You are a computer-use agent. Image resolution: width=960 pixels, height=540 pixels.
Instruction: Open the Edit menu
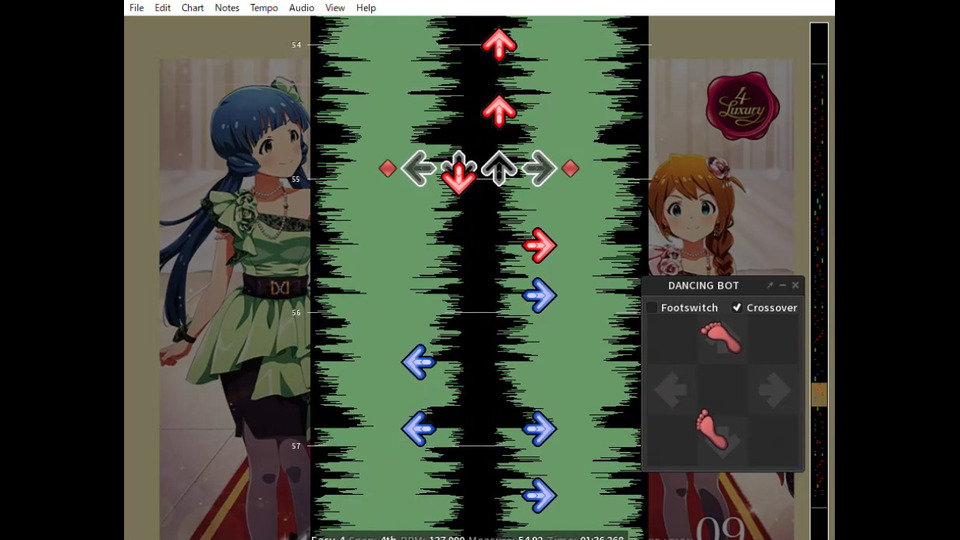pyautogui.click(x=162, y=8)
